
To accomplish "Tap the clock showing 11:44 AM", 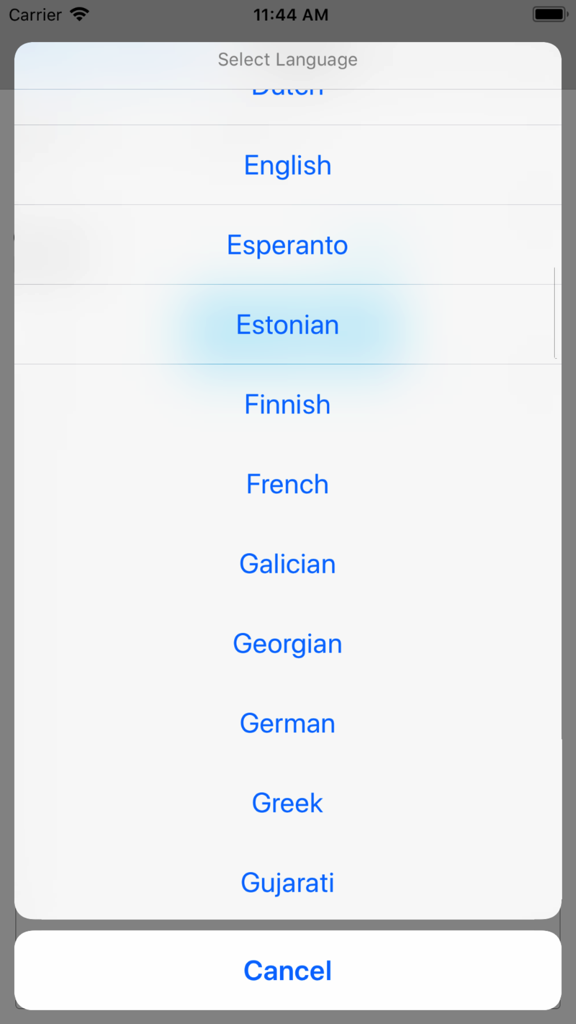I will click(x=288, y=14).
